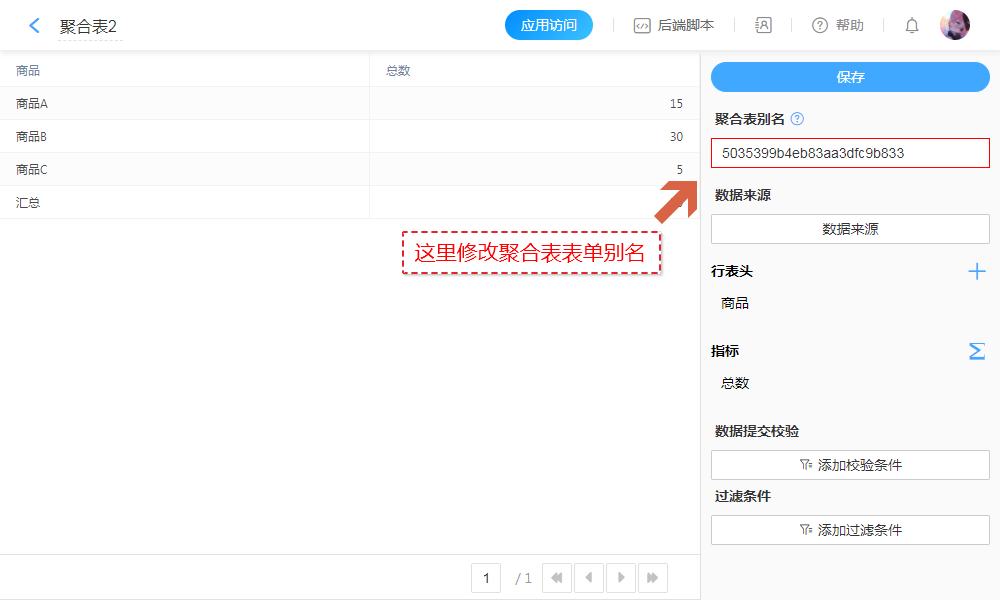Jump to last page in pagination
Image resolution: width=1000 pixels, height=600 pixels.
653,578
